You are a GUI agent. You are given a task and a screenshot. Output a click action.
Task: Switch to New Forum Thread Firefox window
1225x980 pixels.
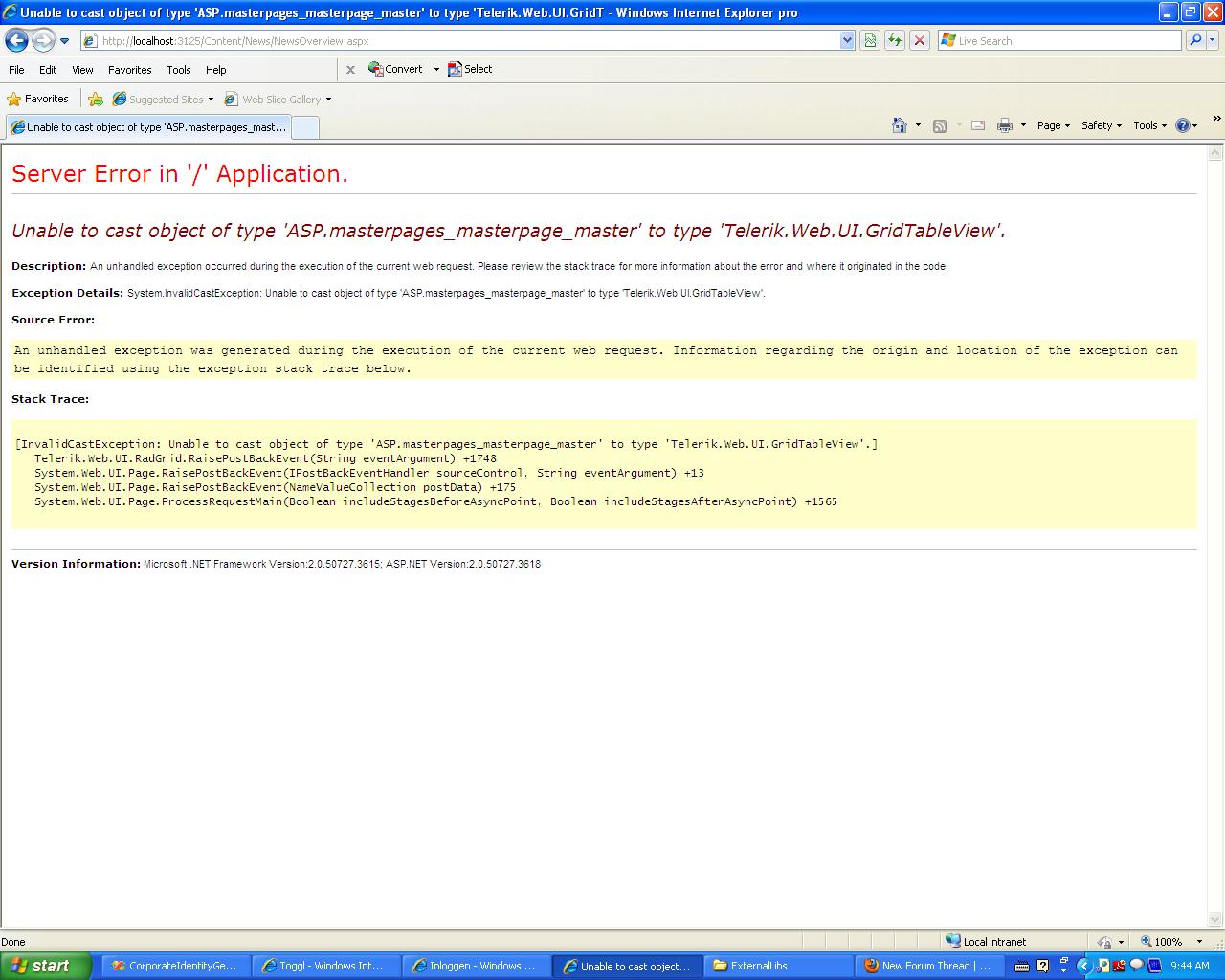pos(930,966)
